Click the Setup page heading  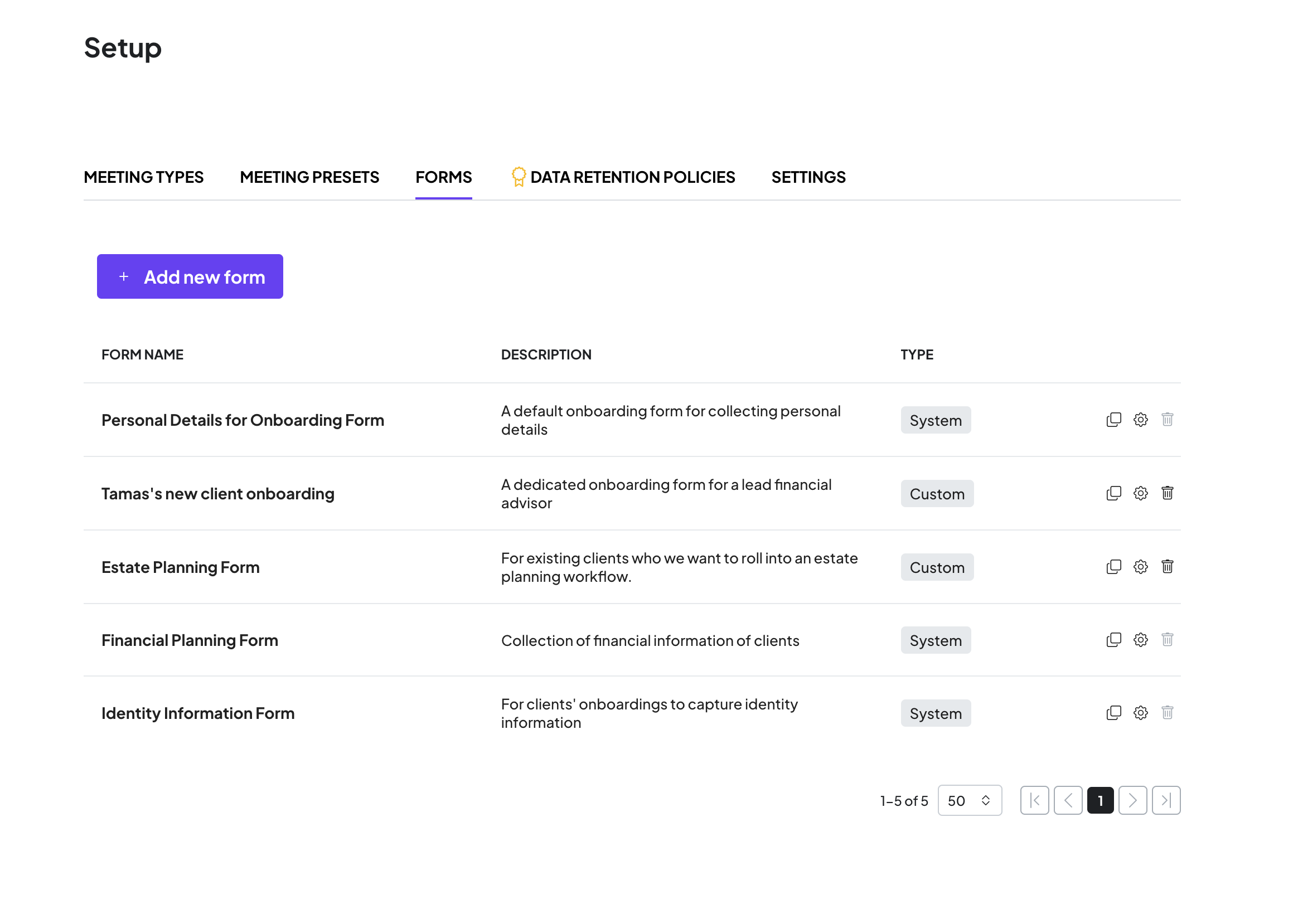pyautogui.click(x=123, y=48)
